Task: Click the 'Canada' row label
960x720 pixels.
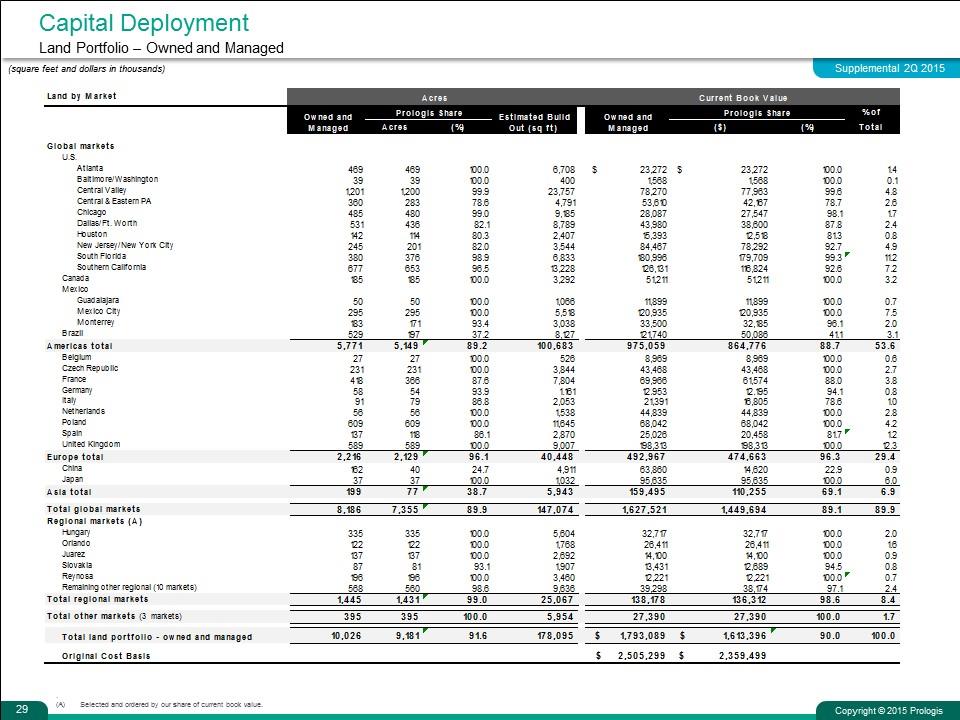Action: click(75, 278)
